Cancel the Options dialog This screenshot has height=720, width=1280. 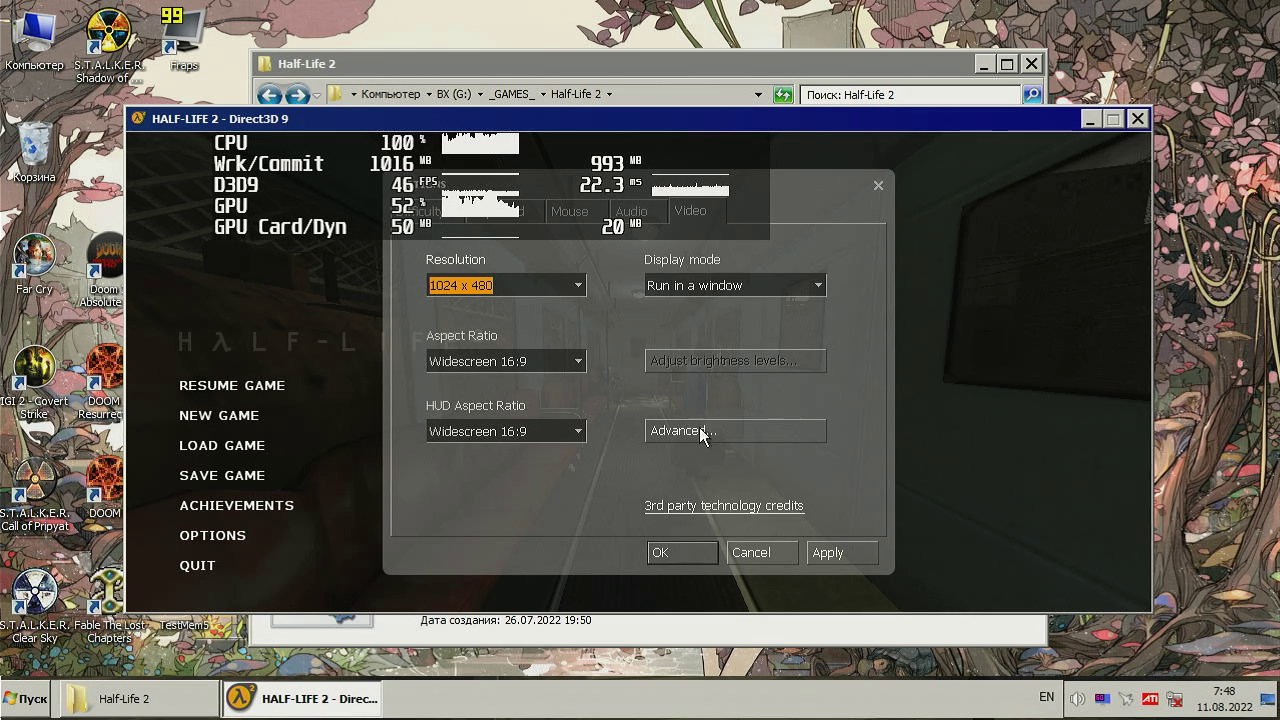coord(762,553)
